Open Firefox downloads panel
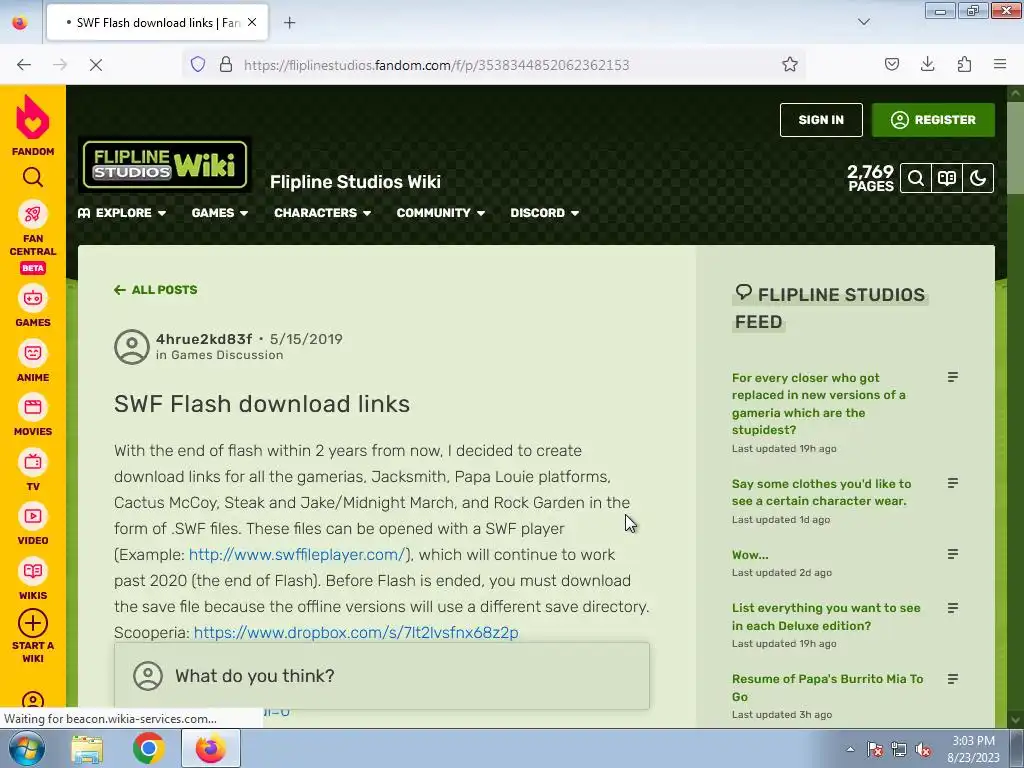Viewport: 1024px width, 768px height. 927,64
